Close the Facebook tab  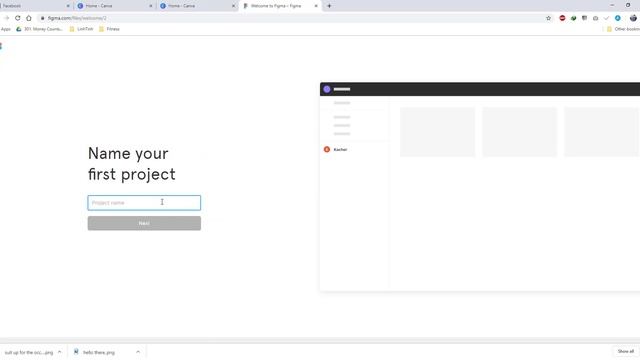(68, 6)
